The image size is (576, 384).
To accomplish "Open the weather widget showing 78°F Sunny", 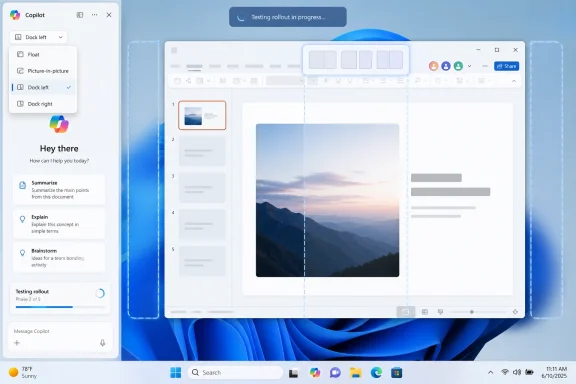I will (x=23, y=372).
